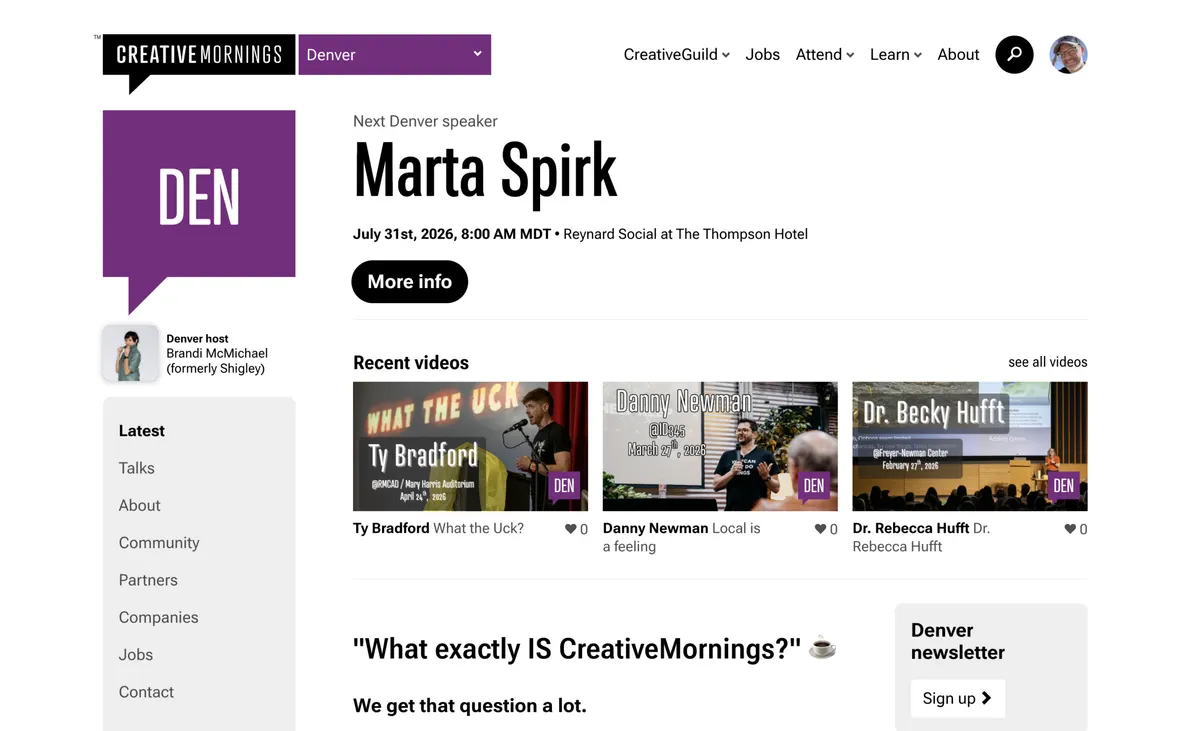This screenshot has width=1200, height=731.
Task: Expand the Learn menu
Action: tap(895, 55)
